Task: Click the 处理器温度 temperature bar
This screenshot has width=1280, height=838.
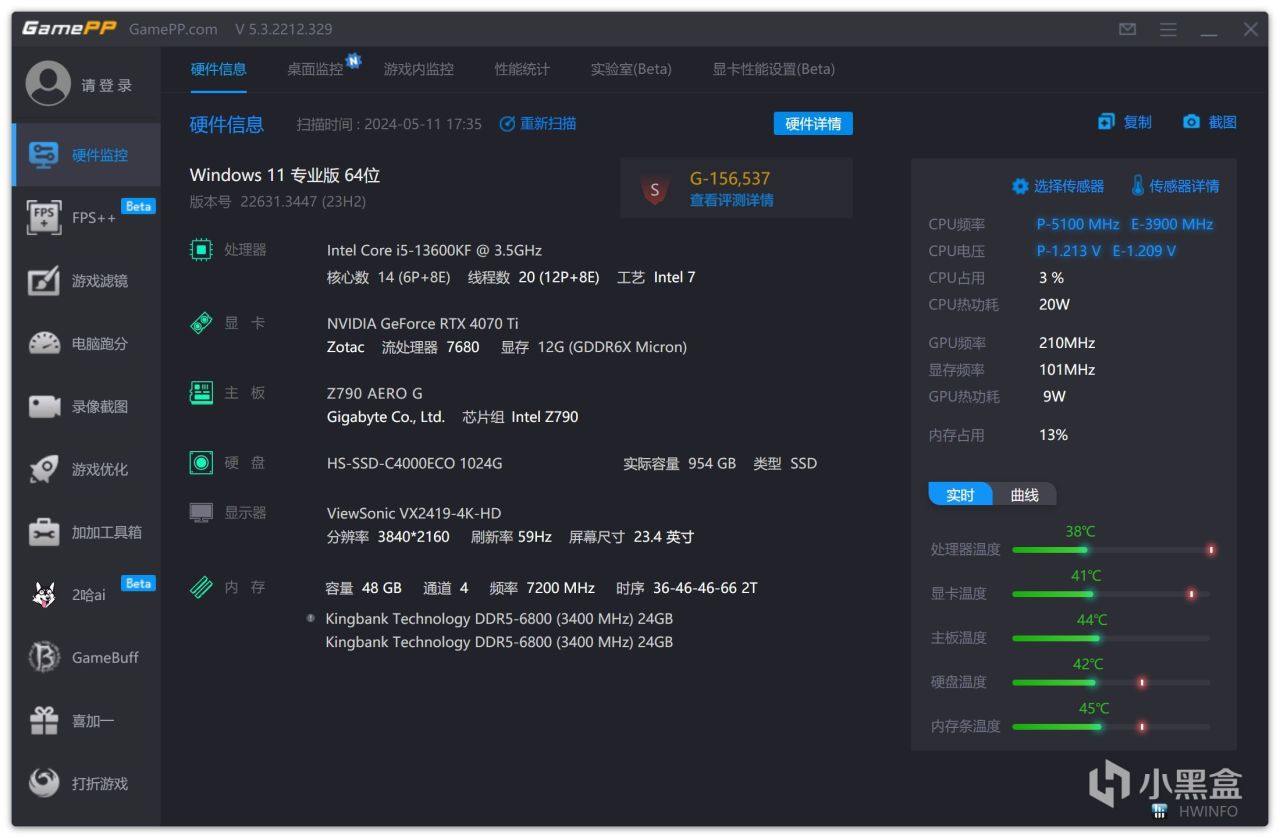Action: [x=1113, y=549]
